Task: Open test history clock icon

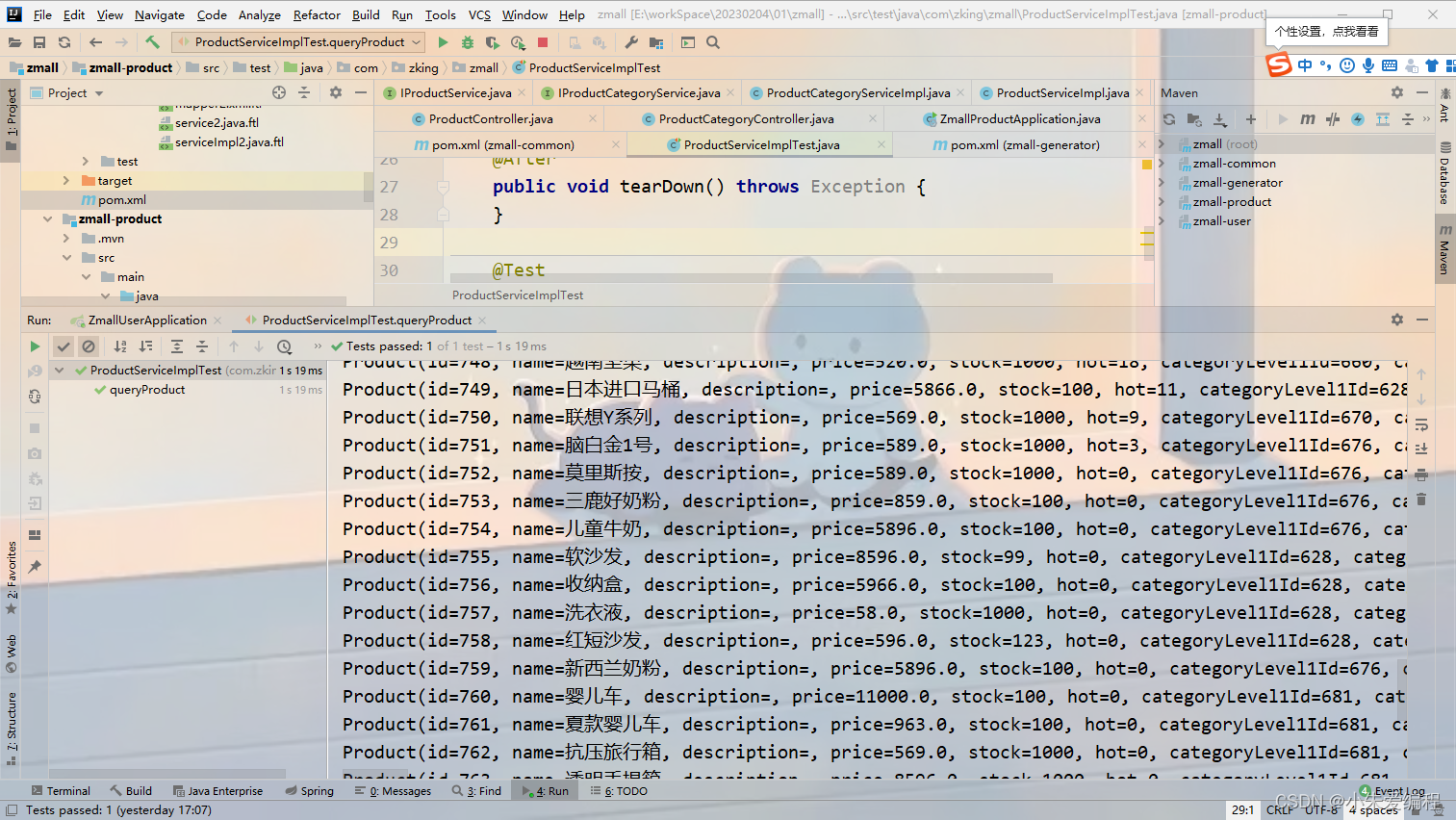Action: click(284, 346)
